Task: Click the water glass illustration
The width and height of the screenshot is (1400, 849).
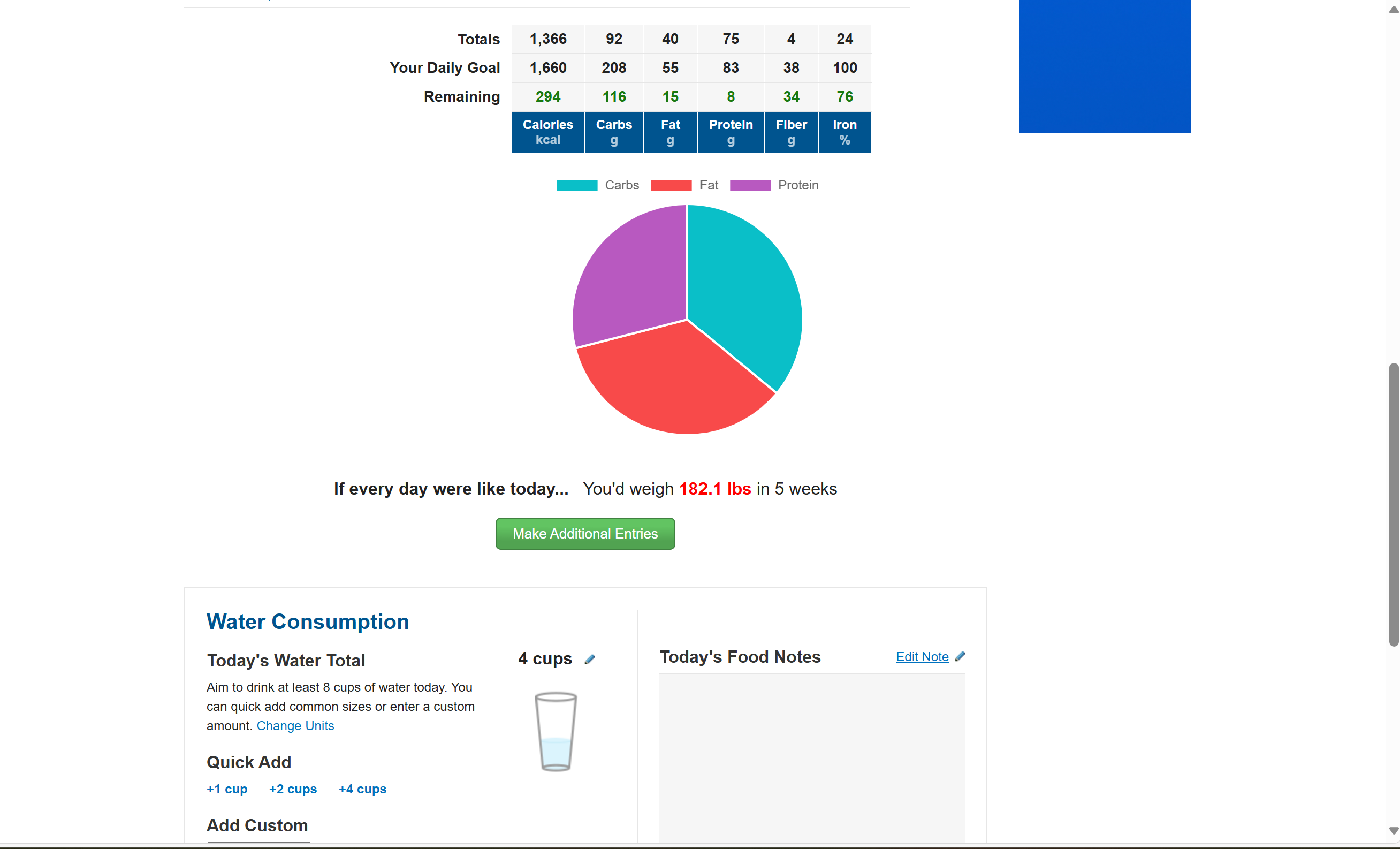Action: (556, 731)
